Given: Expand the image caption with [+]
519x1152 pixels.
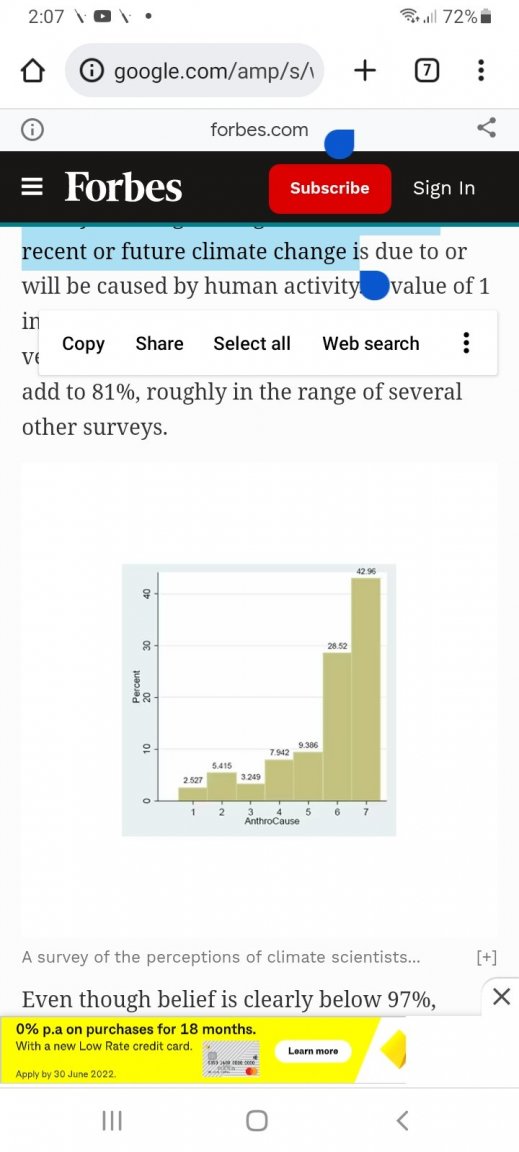Looking at the screenshot, I should (x=487, y=957).
